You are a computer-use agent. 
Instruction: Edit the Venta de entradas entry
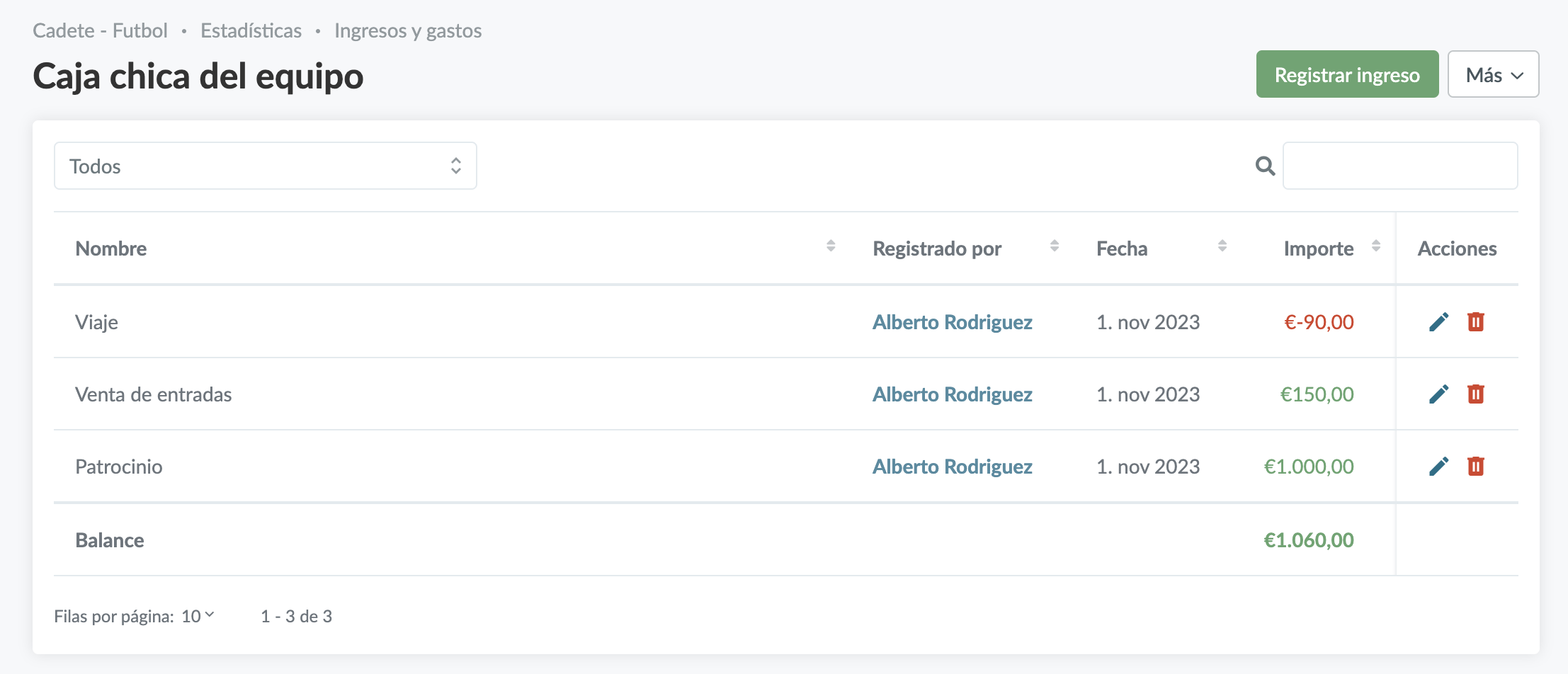1438,394
